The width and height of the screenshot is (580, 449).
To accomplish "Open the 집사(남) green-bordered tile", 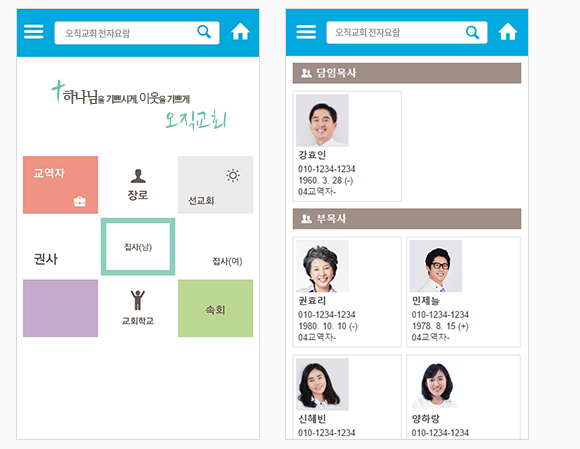I will 138,246.
